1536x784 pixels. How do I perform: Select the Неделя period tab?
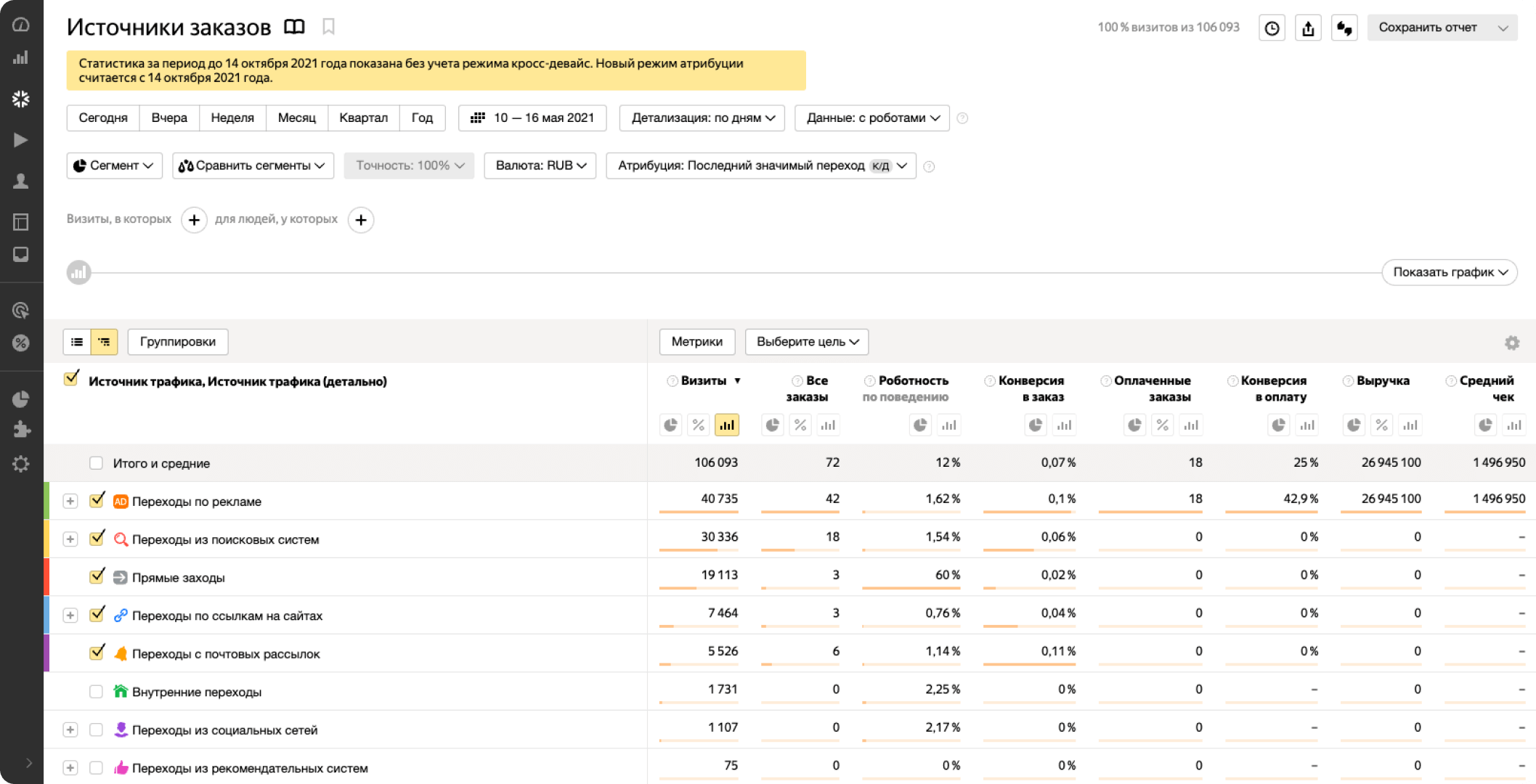[232, 118]
